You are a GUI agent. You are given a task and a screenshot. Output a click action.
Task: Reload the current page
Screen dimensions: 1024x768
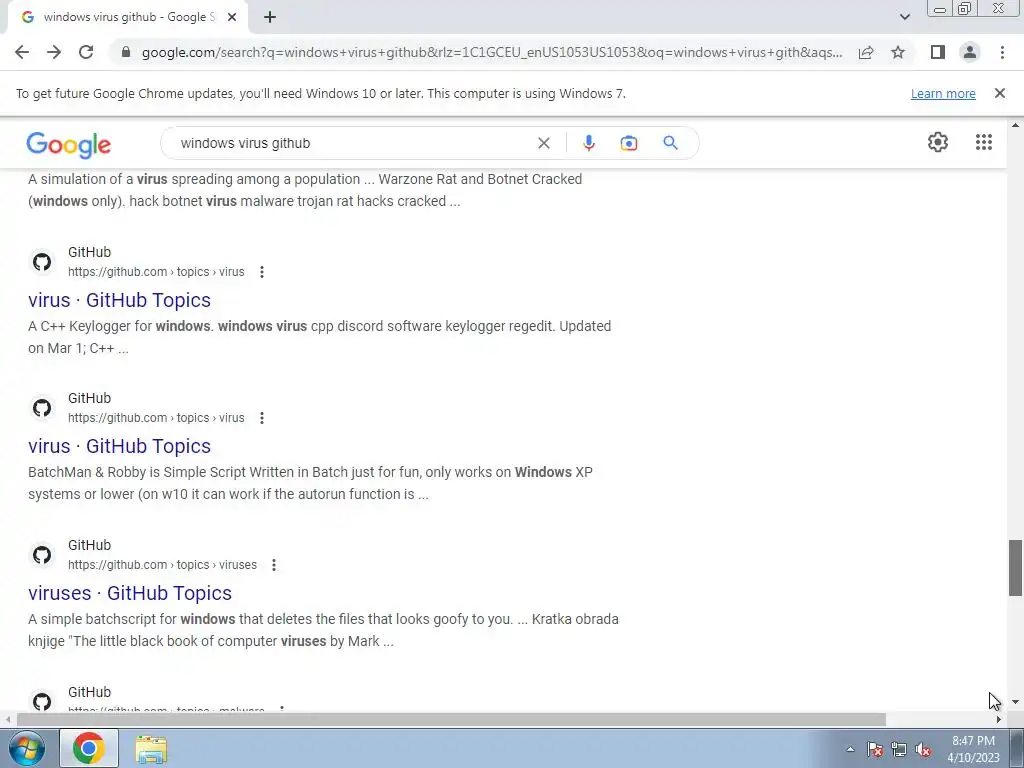click(86, 52)
